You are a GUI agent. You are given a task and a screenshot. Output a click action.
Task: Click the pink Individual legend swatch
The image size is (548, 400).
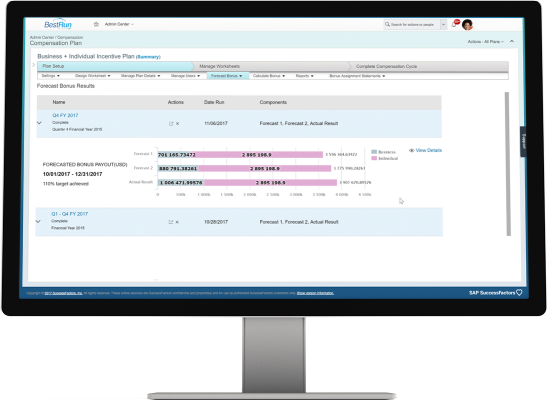[374, 158]
